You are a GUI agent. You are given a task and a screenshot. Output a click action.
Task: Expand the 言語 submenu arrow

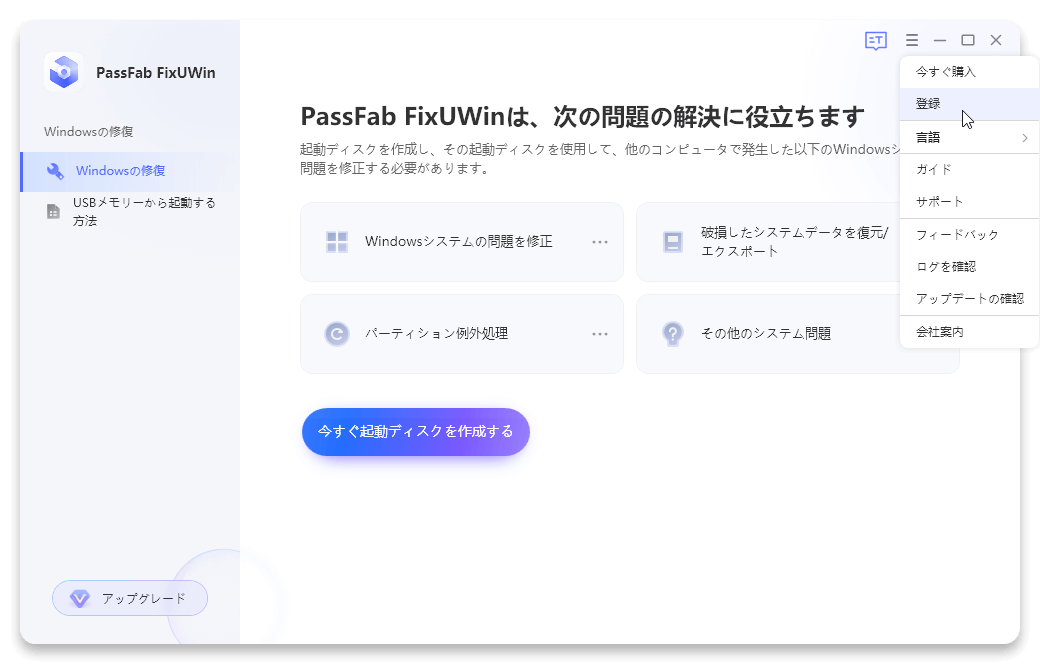(x=1025, y=137)
